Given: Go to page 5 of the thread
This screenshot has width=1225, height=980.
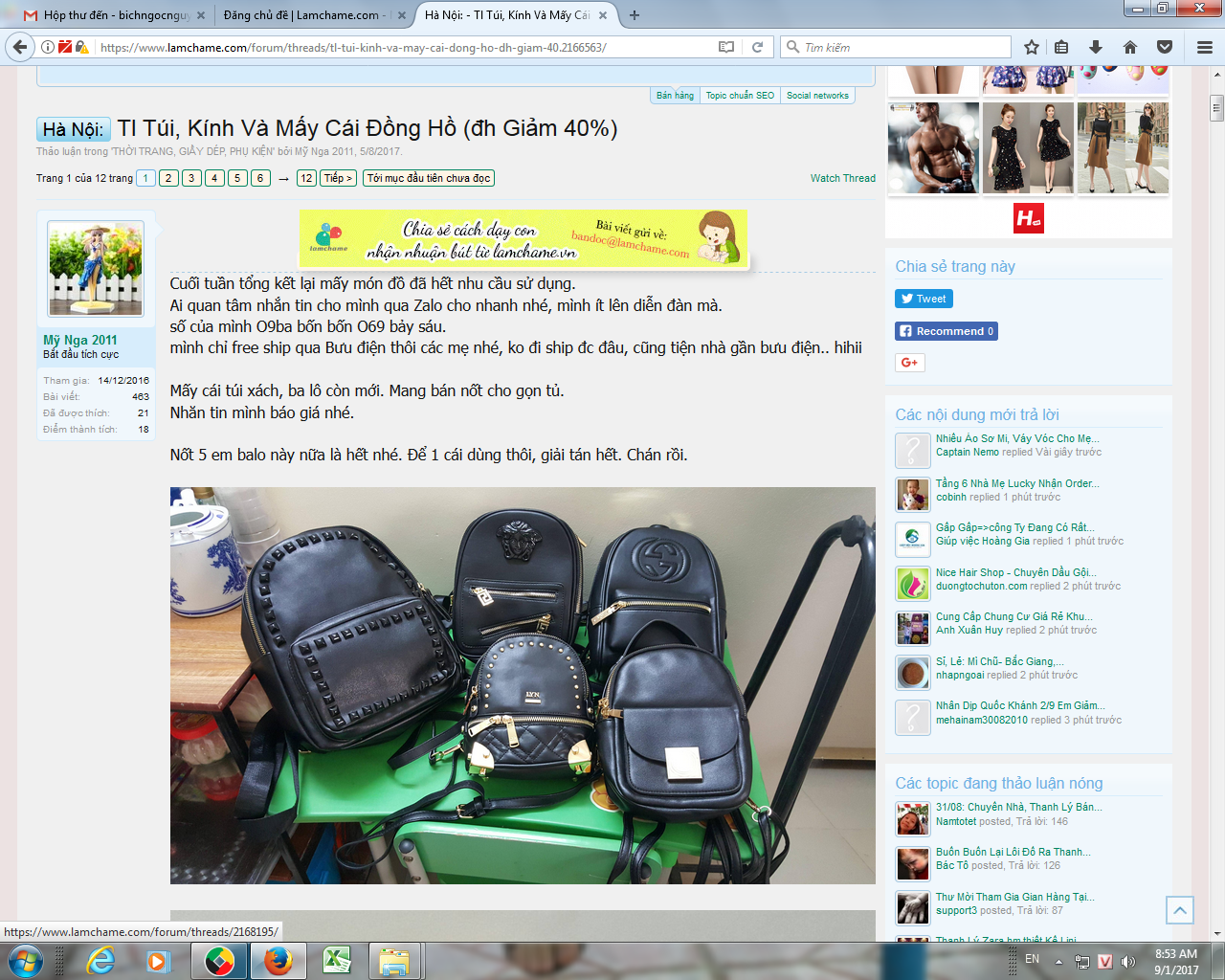Looking at the screenshot, I should (237, 178).
